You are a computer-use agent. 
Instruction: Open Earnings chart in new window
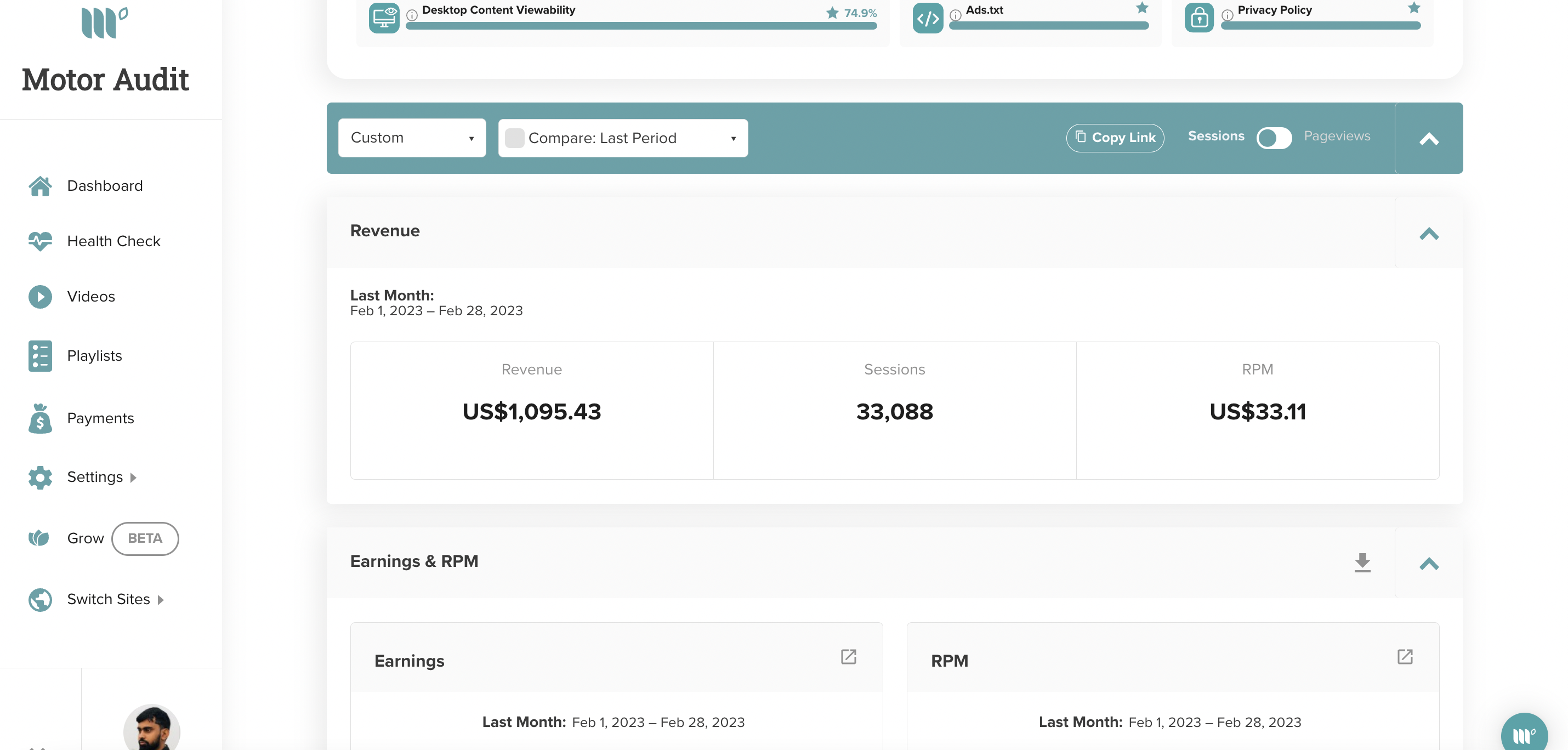849,657
